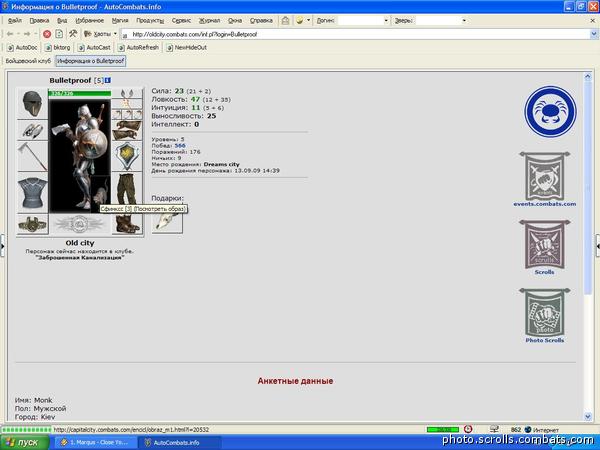The image size is (600, 450).
Task: Click the red stop loading icon
Action: (47, 34)
